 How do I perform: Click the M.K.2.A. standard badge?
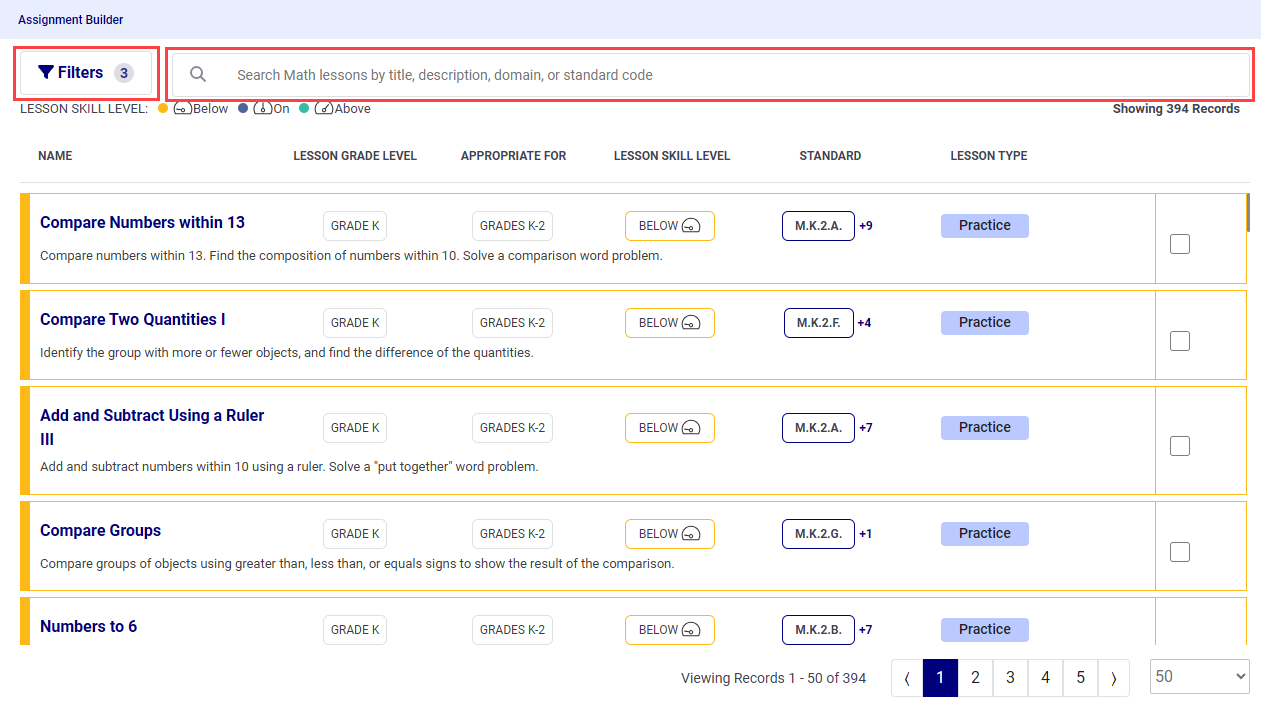coord(818,225)
